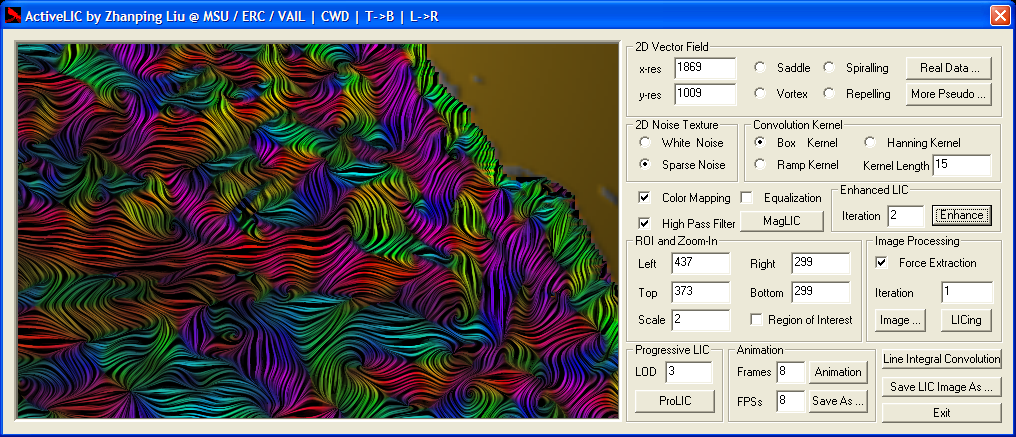The image size is (1016, 437).
Task: Disable the Color Mapping checkbox
Action: [x=645, y=197]
